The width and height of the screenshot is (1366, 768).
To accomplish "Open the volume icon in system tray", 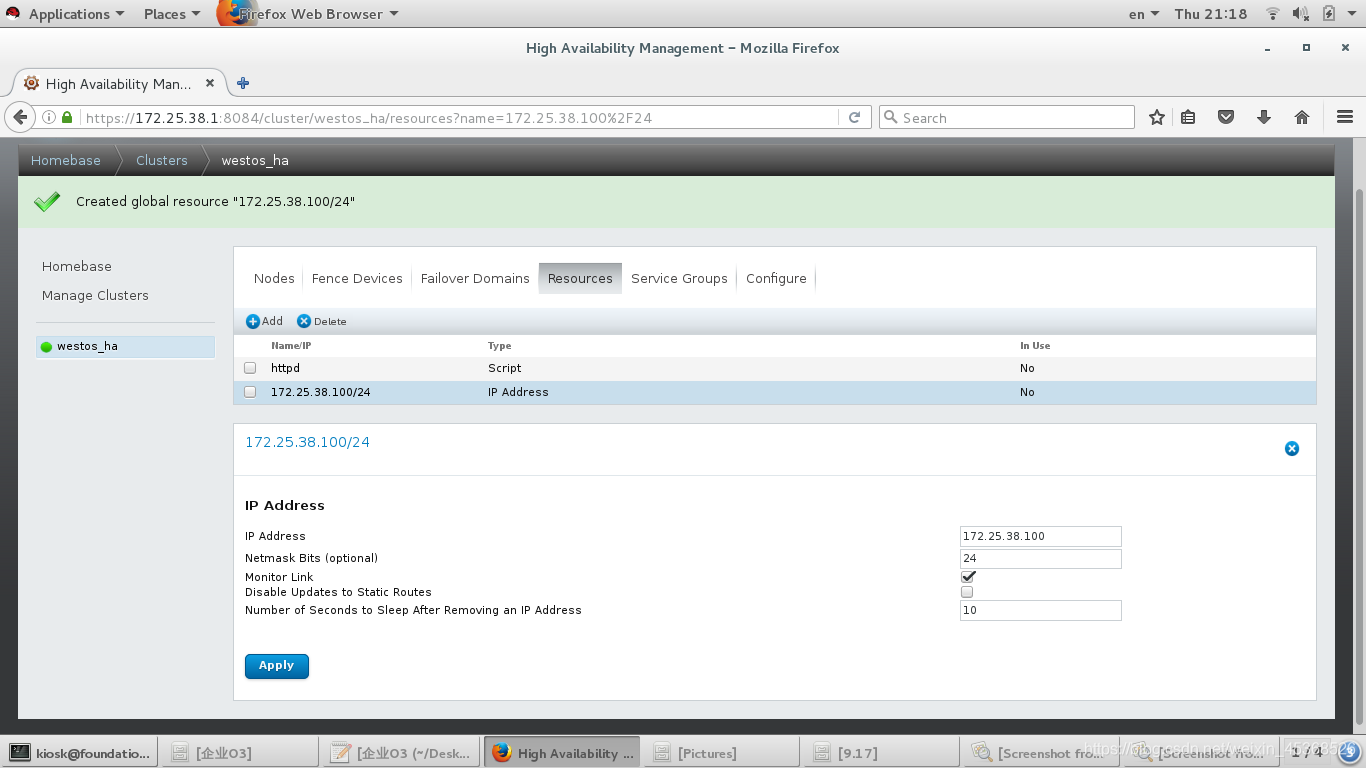I will click(x=1300, y=14).
